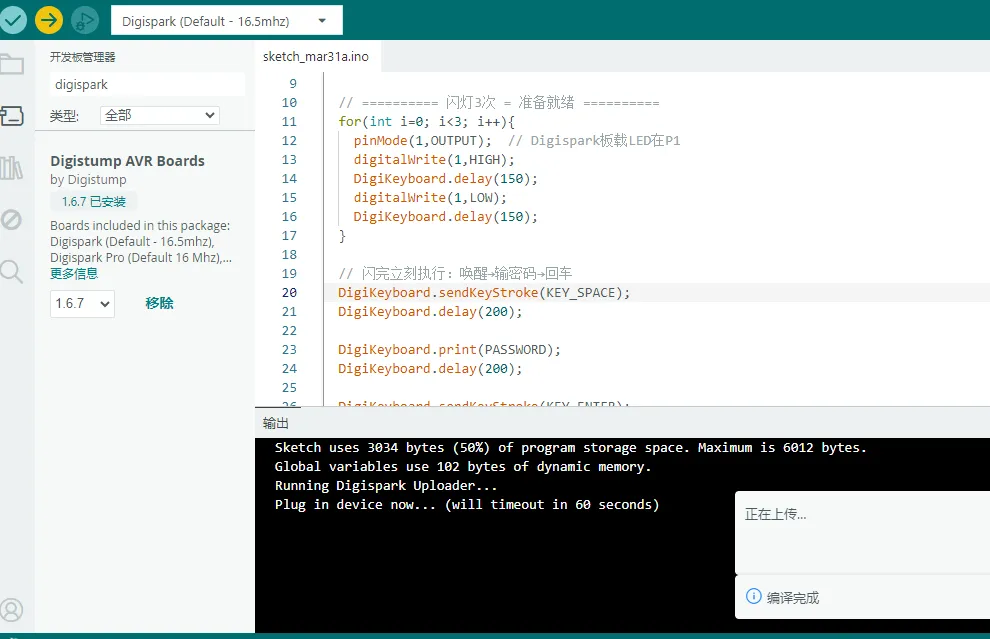The height and width of the screenshot is (639, 990).
Task: Click code line 20 with KEY_SPACE
Action: pyautogui.click(x=484, y=293)
